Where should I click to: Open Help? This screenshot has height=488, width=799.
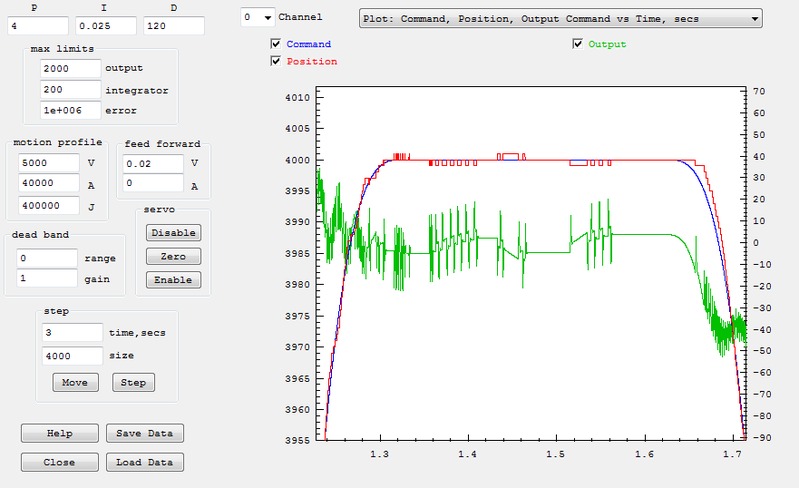click(60, 433)
